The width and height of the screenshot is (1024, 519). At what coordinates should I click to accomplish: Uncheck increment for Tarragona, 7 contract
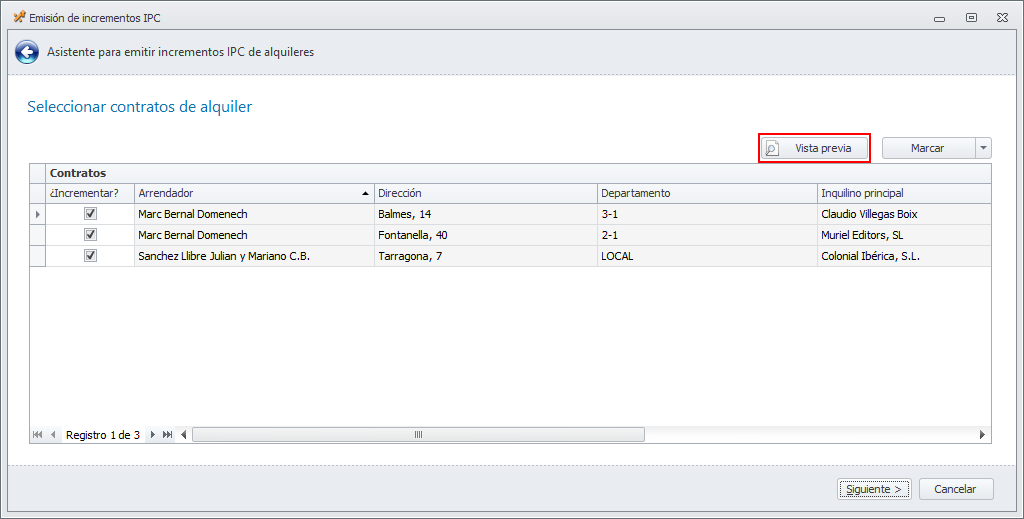[90, 256]
